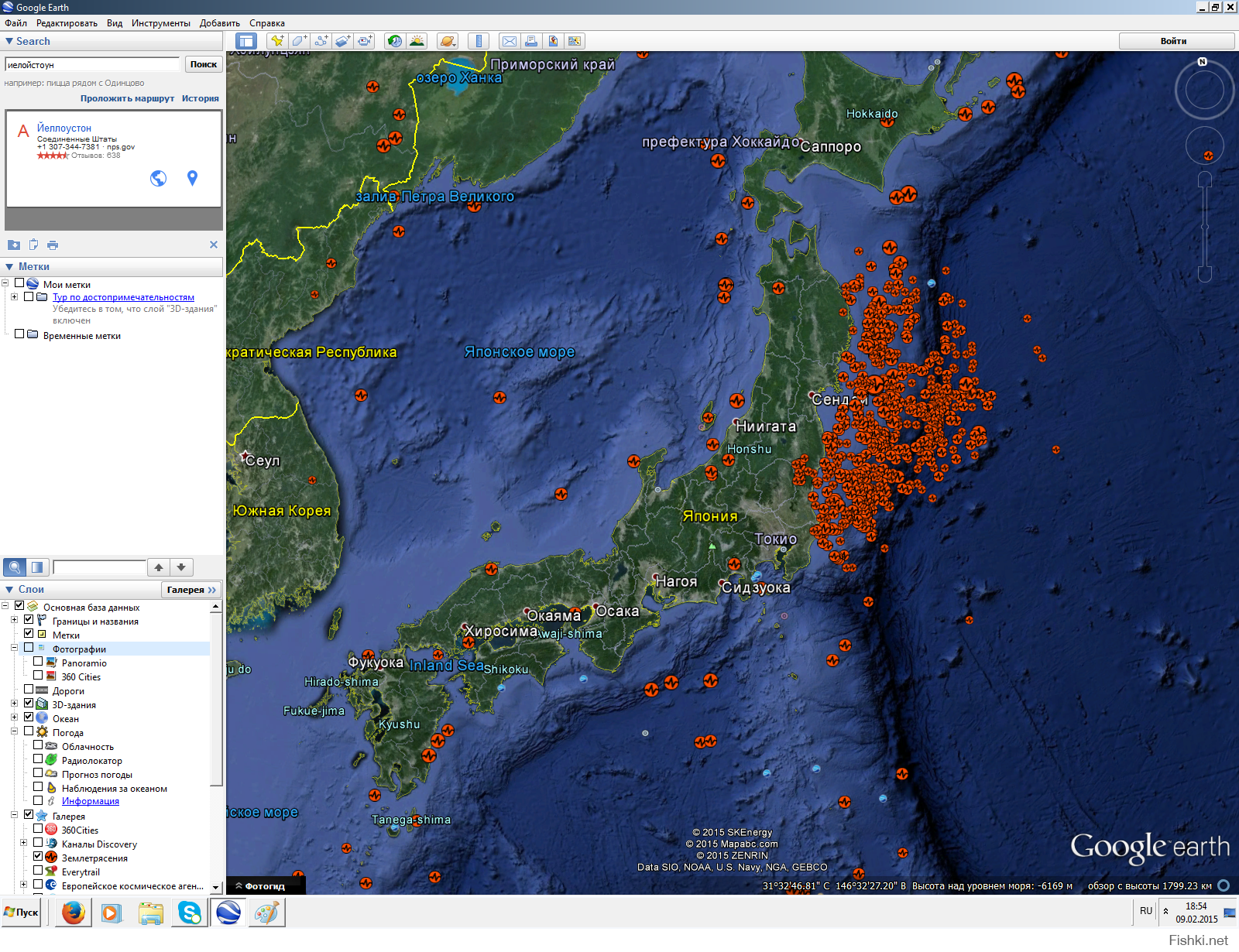Click the Йеллоустон search result title
Viewport: 1239px width, 952px height.
(64, 128)
